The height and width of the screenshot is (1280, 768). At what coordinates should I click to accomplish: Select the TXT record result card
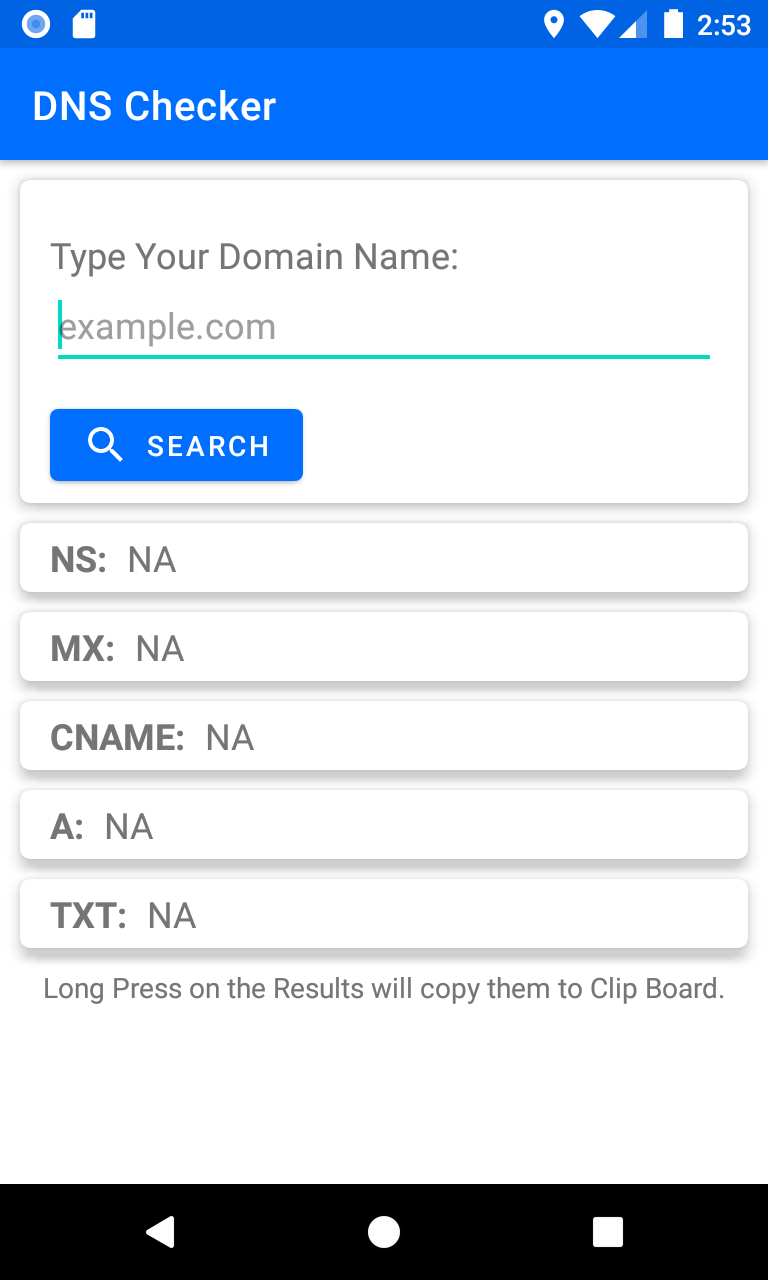(384, 914)
